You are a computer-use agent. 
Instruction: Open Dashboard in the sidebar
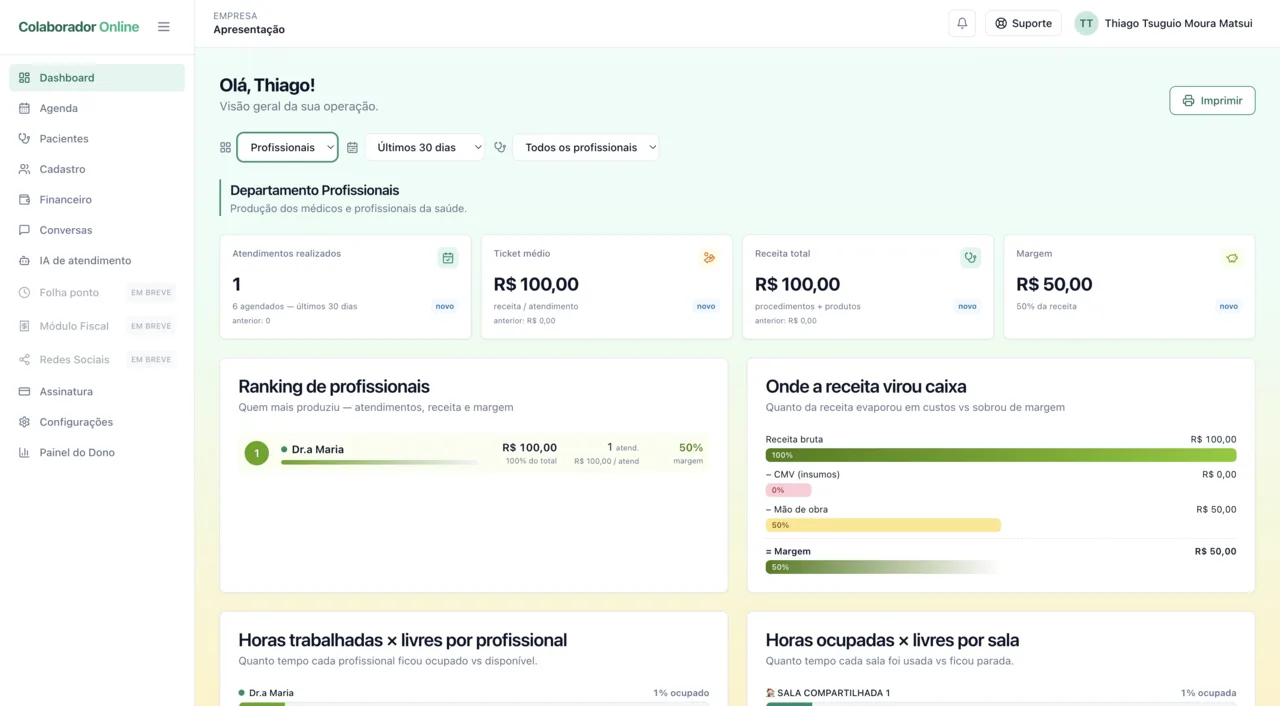click(x=97, y=78)
